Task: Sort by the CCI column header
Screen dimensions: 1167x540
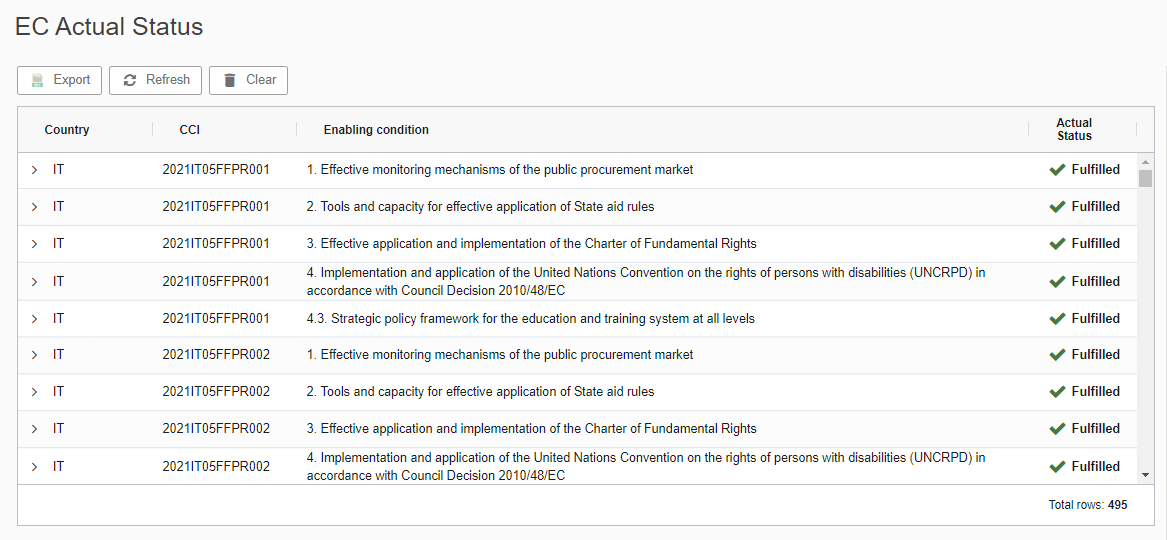Action: click(190, 129)
